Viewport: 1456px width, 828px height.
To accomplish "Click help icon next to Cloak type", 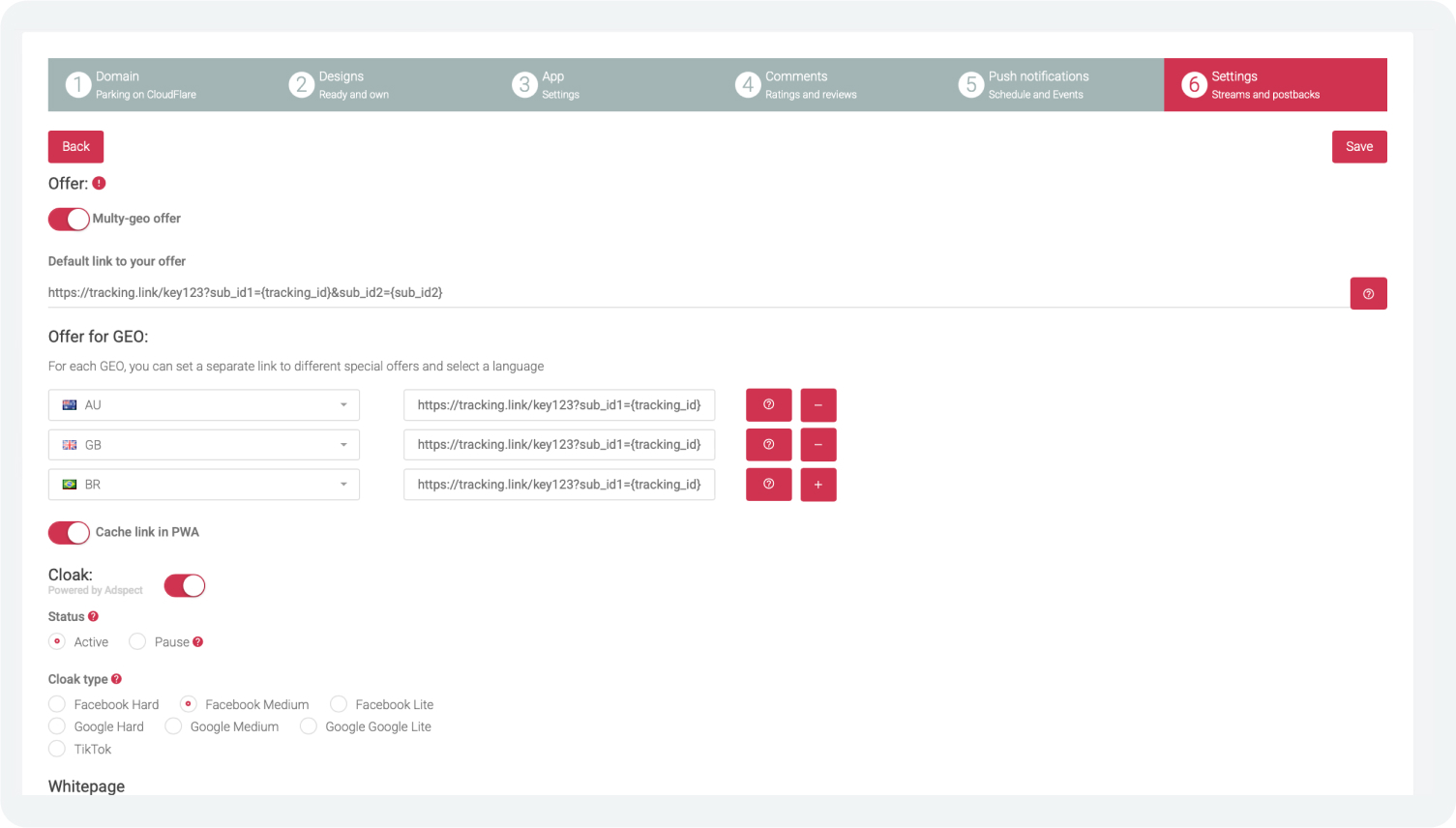I will (117, 679).
